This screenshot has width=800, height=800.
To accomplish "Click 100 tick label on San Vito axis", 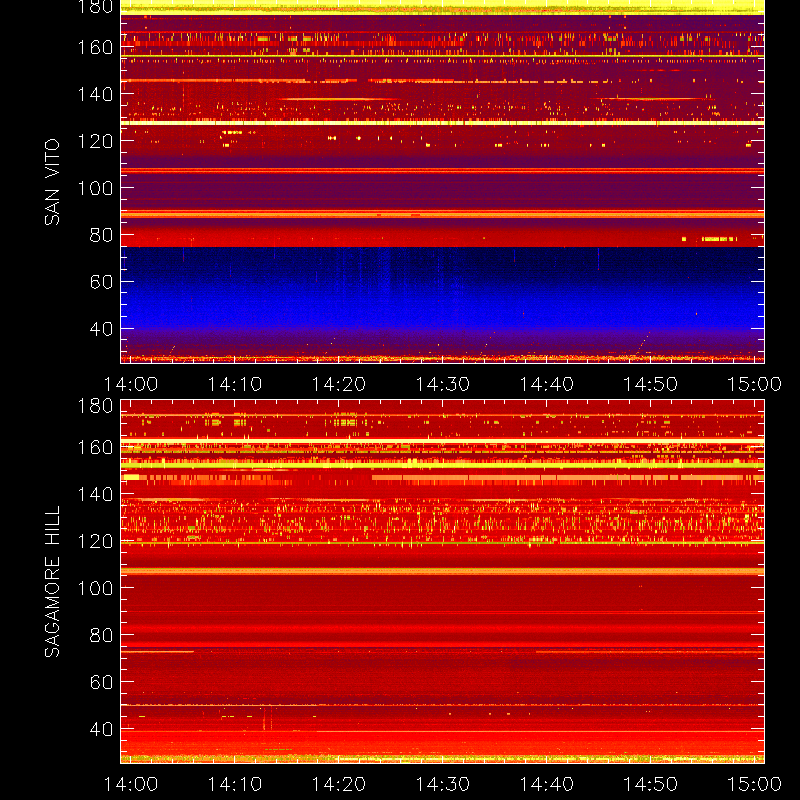I will point(95,188).
